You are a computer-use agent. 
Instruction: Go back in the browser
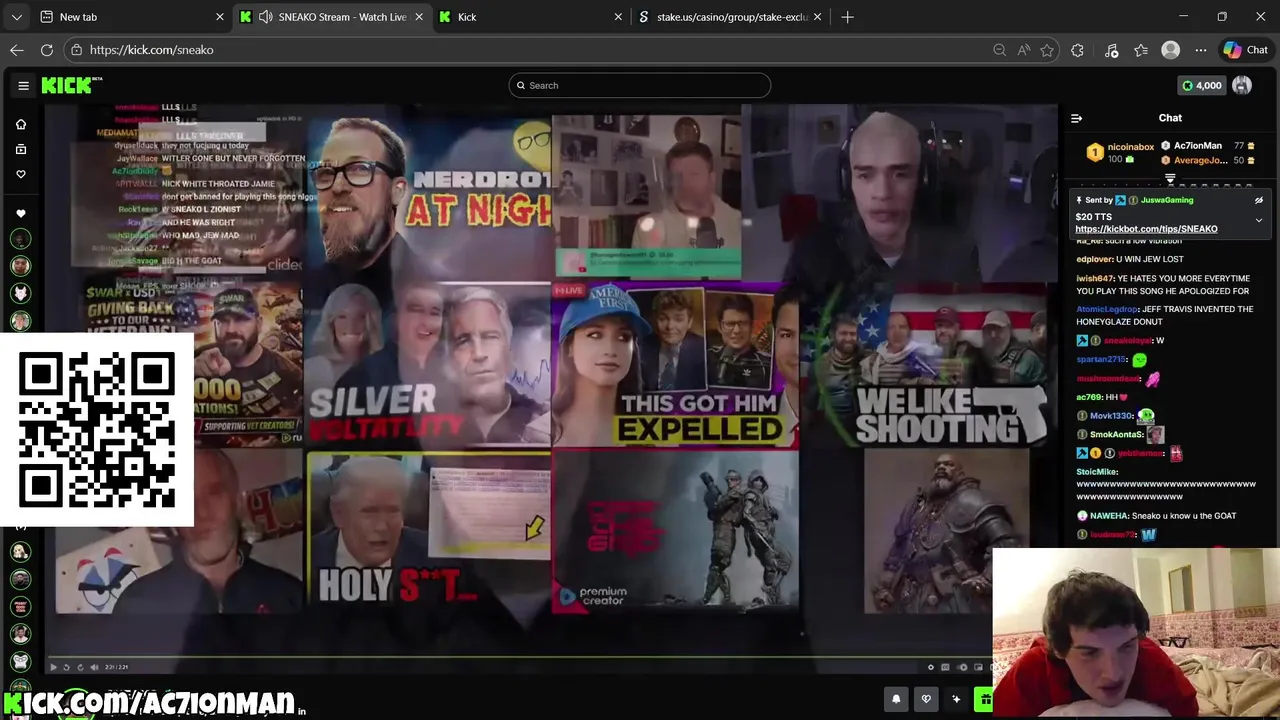tap(17, 50)
